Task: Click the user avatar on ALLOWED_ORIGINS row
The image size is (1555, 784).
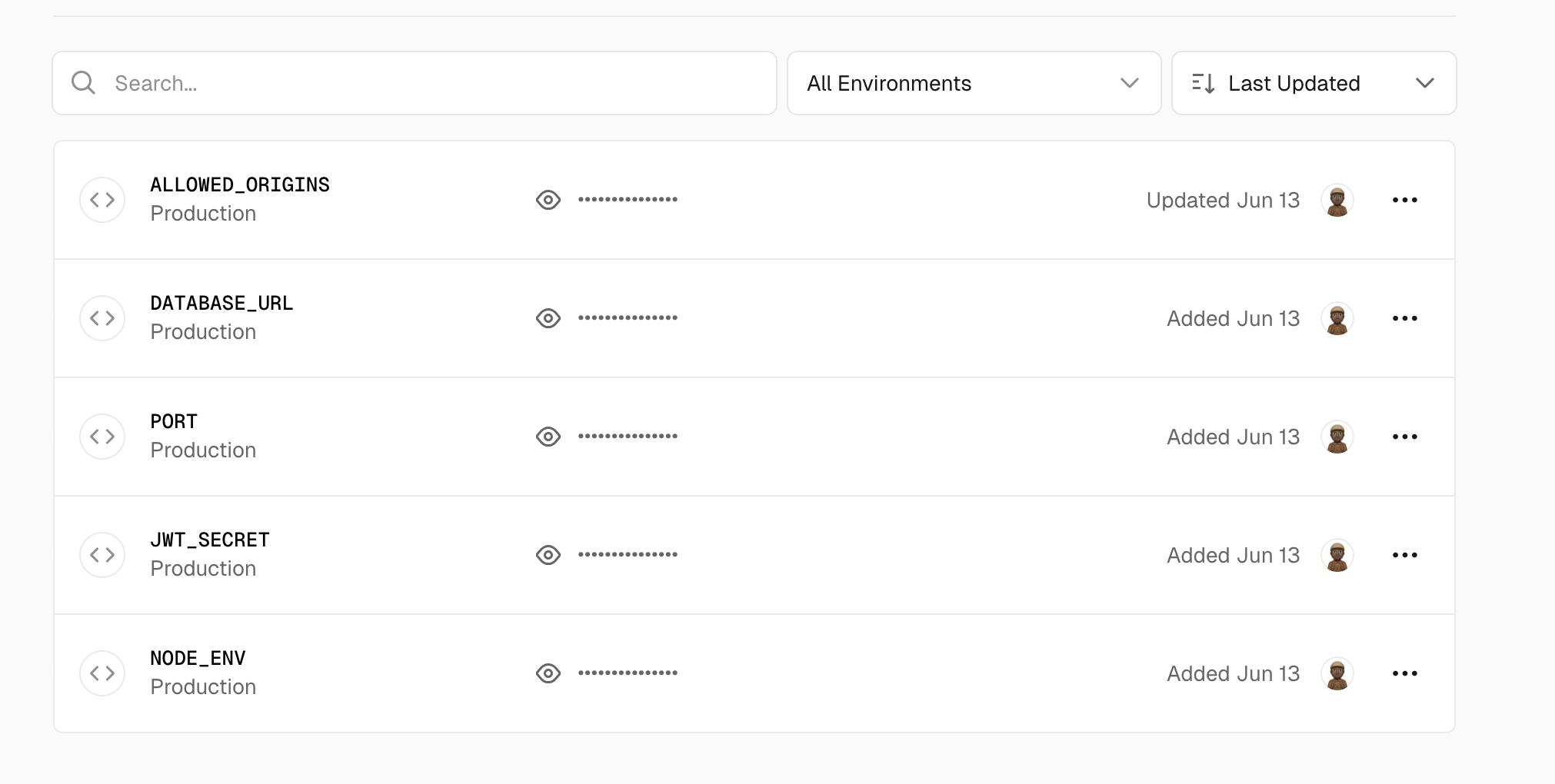Action: 1337,201
